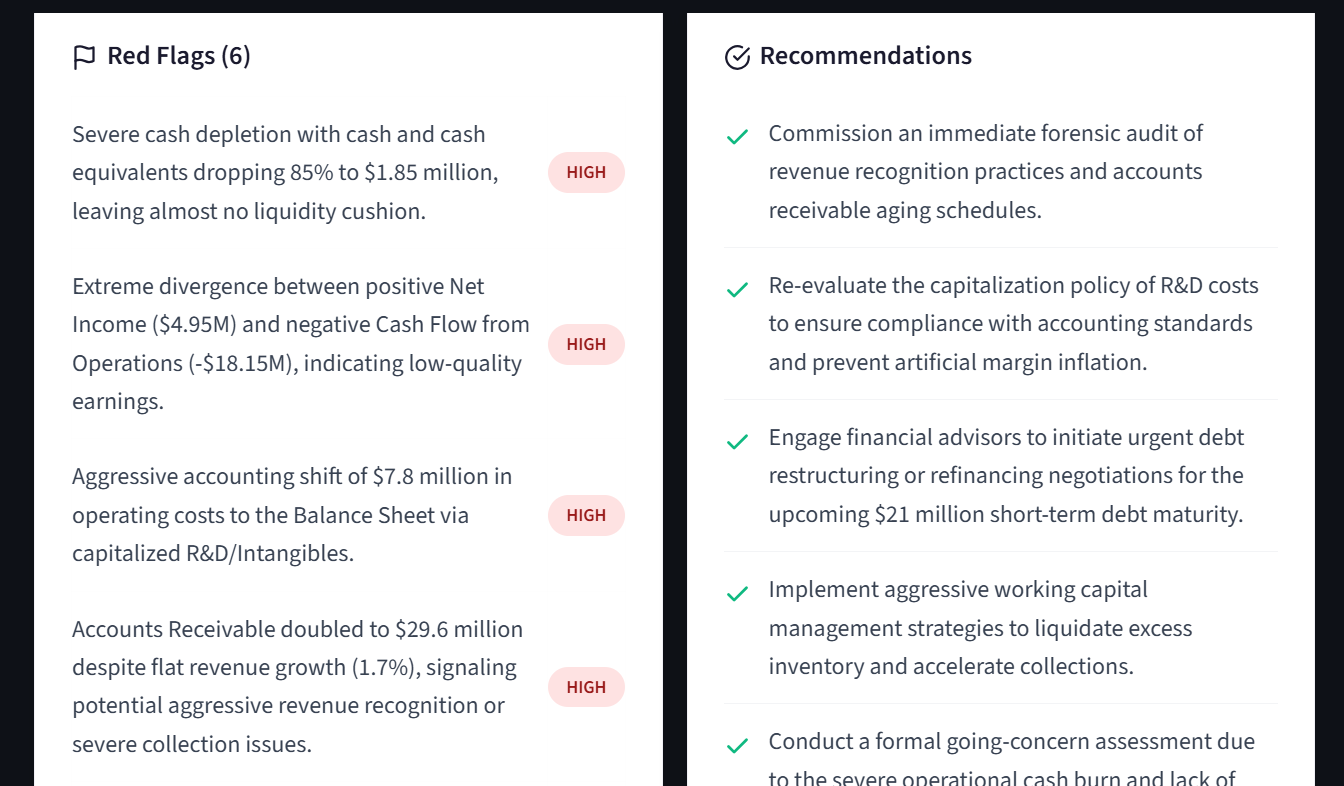Image resolution: width=1344 pixels, height=786 pixels.
Task: Click the forensic audit of revenue recognition recommendation
Action: tap(986, 172)
